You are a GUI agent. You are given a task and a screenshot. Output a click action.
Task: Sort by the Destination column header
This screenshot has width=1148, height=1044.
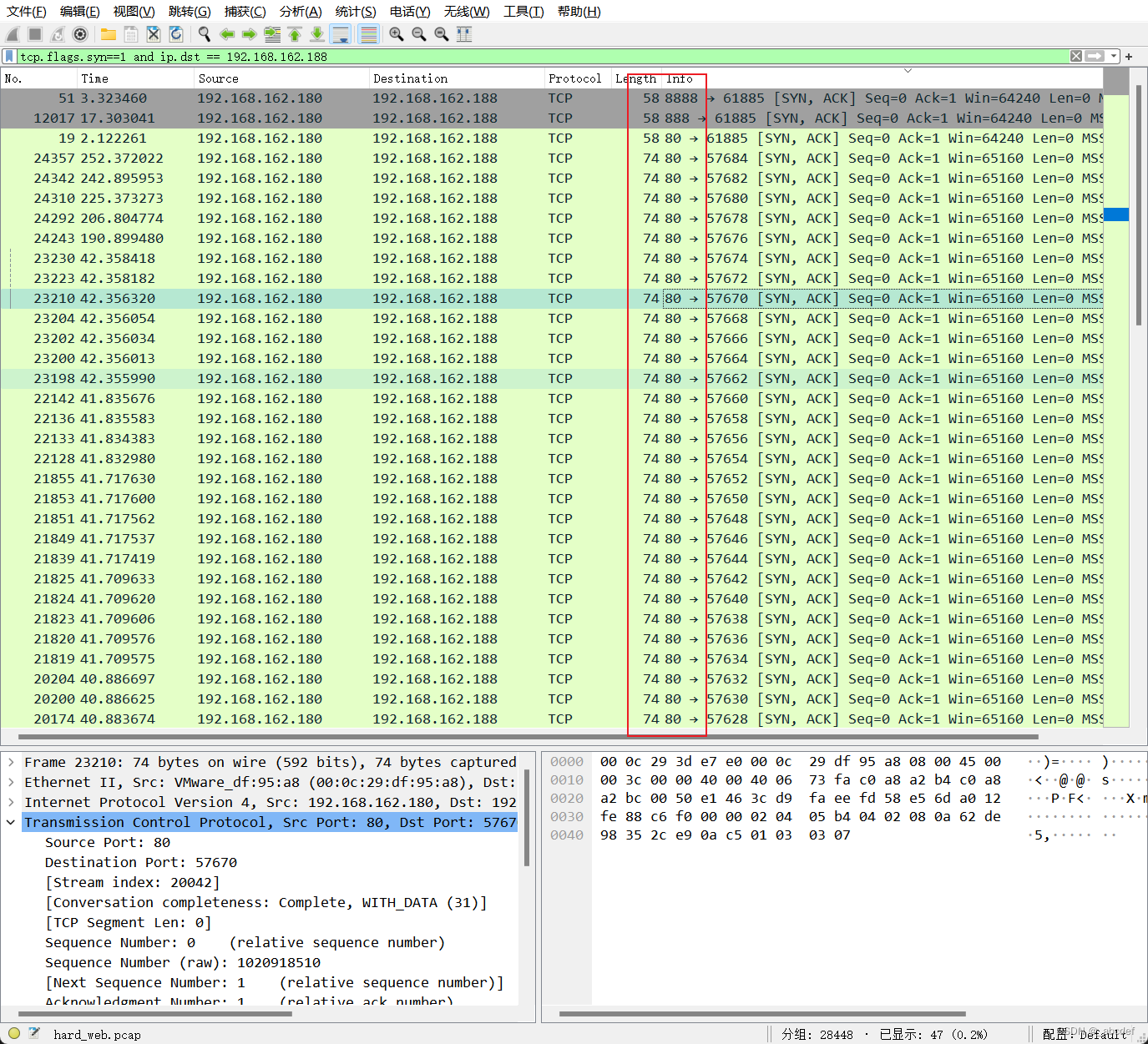tap(456, 78)
